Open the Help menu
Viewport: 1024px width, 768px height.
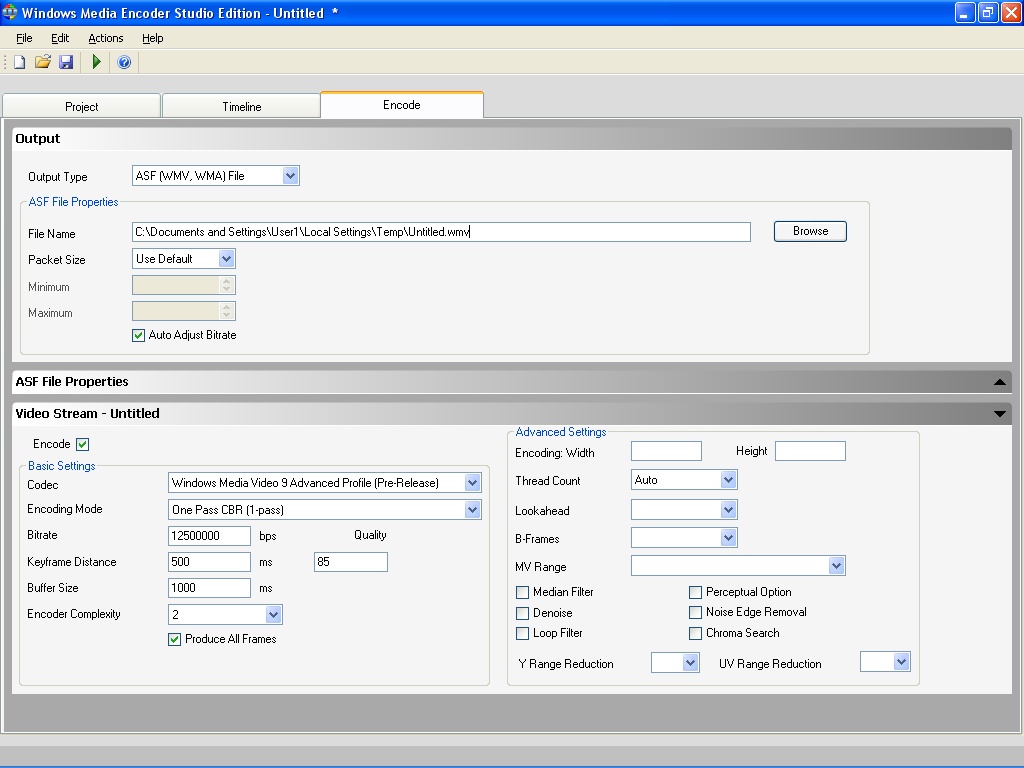point(153,38)
